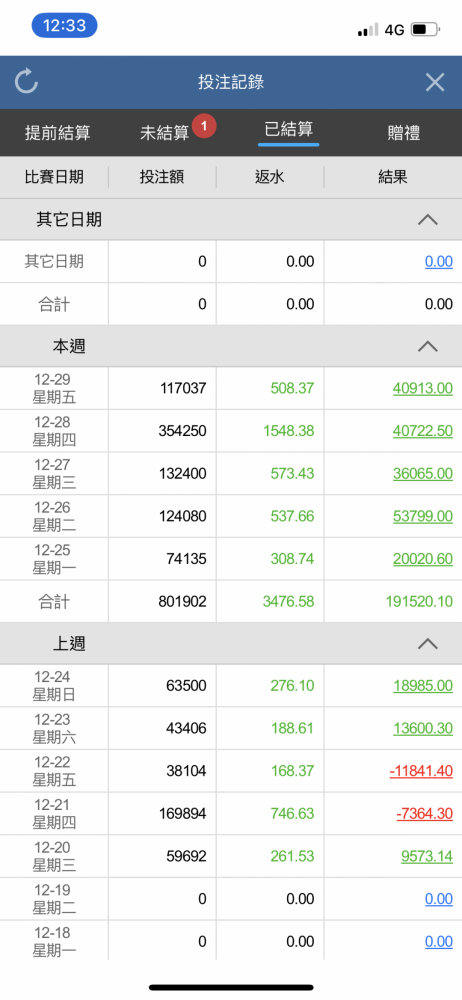
Task: Close the 投注記錄 panel with the X icon
Action: click(x=435, y=82)
